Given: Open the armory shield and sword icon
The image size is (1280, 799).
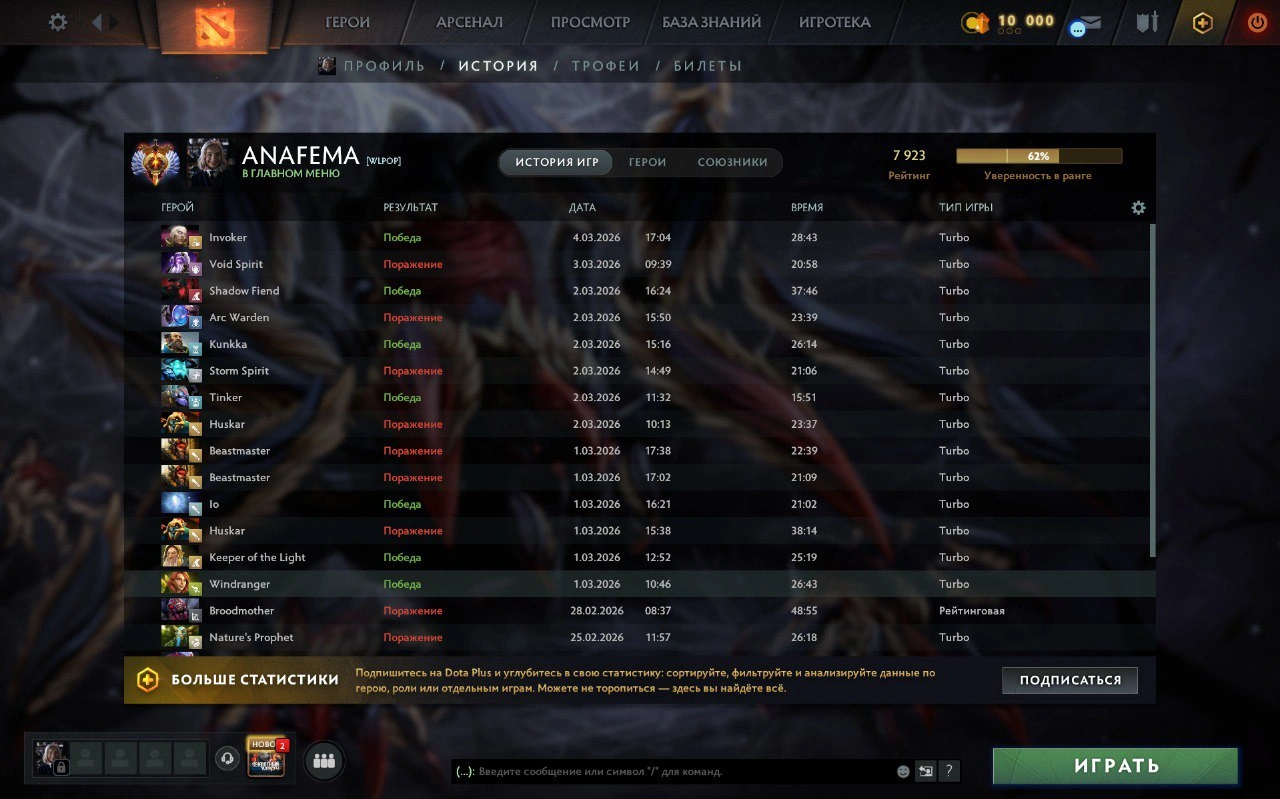Looking at the screenshot, I should pyautogui.click(x=1147, y=22).
